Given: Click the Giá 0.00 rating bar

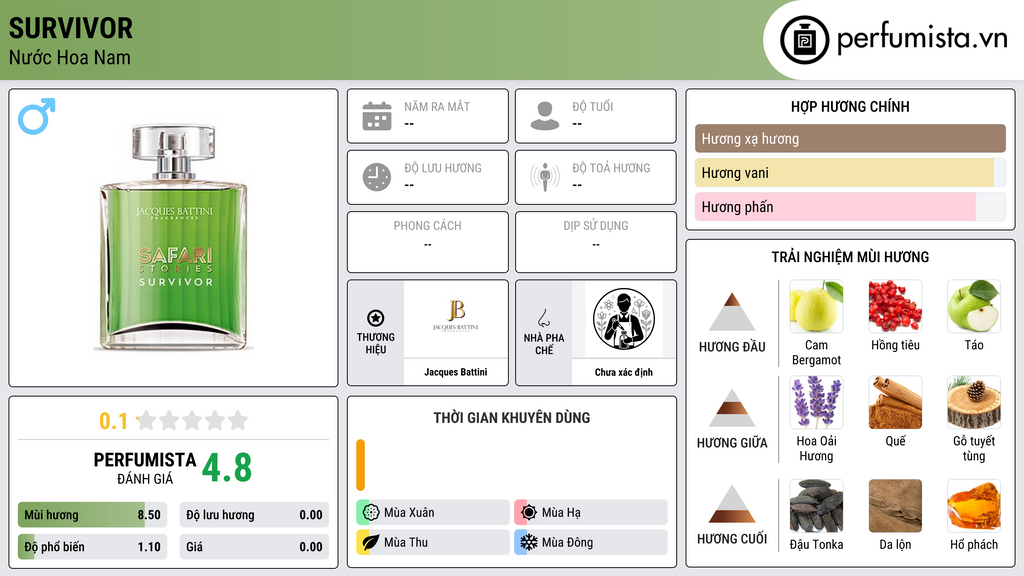Looking at the screenshot, I should (x=254, y=547).
